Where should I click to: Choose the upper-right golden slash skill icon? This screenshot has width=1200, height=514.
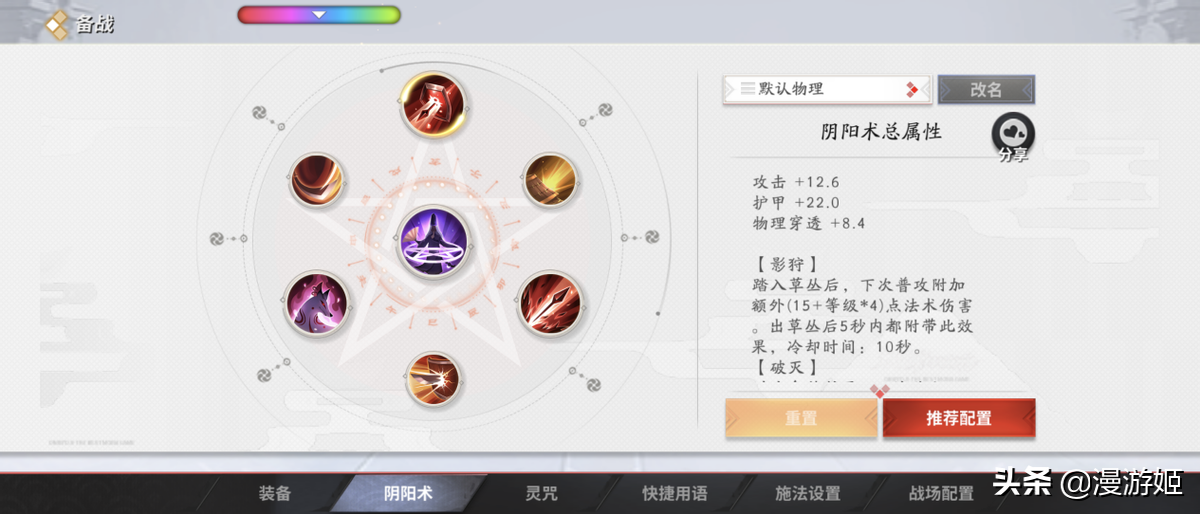549,181
